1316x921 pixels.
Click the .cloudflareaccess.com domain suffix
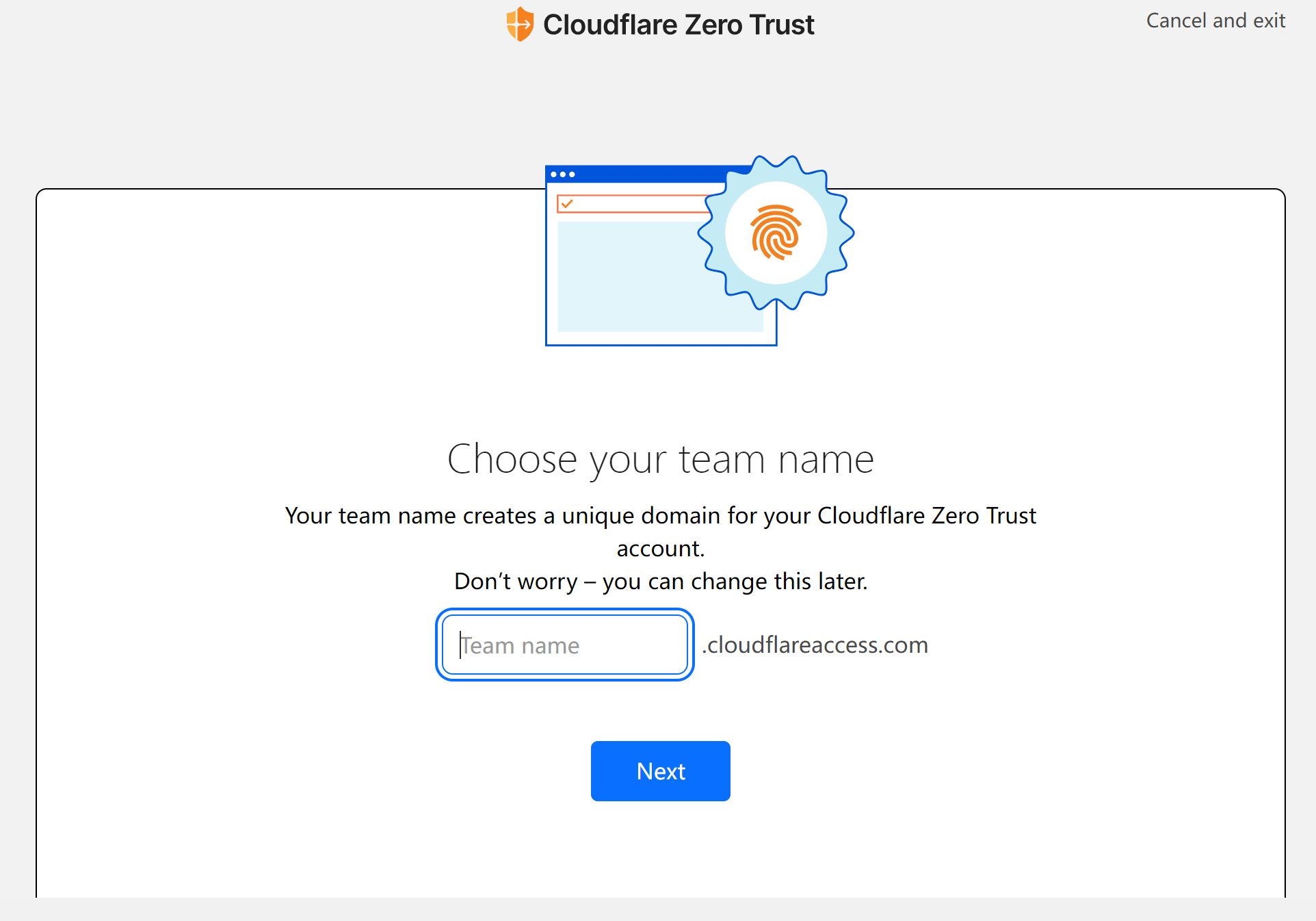(815, 645)
